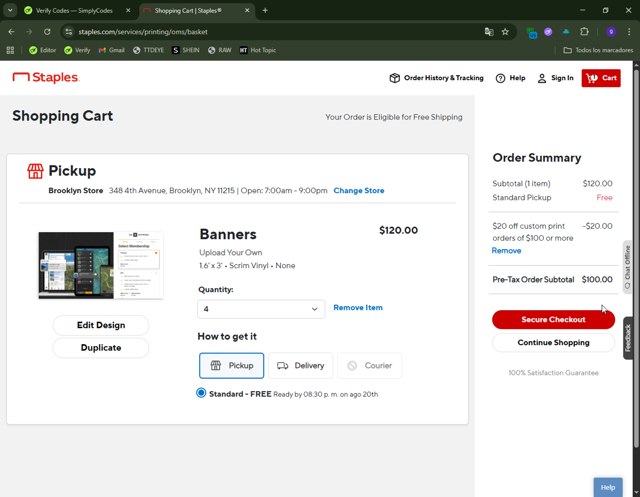Screen dimensions: 640x497
Task: Switch to Verify Codes SimplyCodes tab
Action: [73, 11]
